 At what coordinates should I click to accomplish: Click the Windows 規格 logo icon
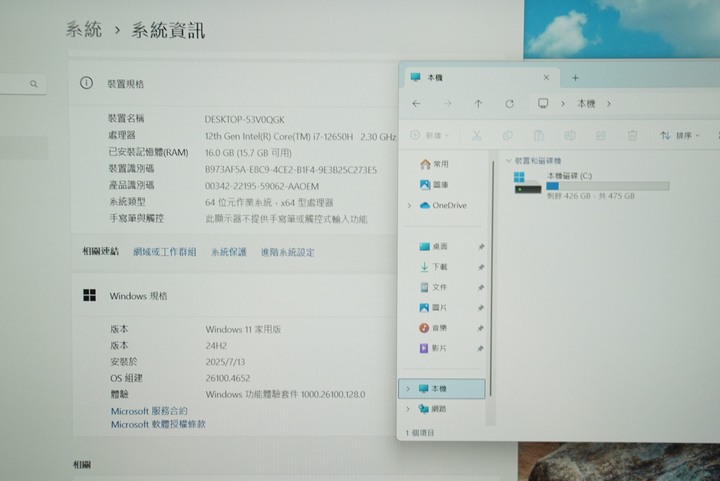(90, 295)
